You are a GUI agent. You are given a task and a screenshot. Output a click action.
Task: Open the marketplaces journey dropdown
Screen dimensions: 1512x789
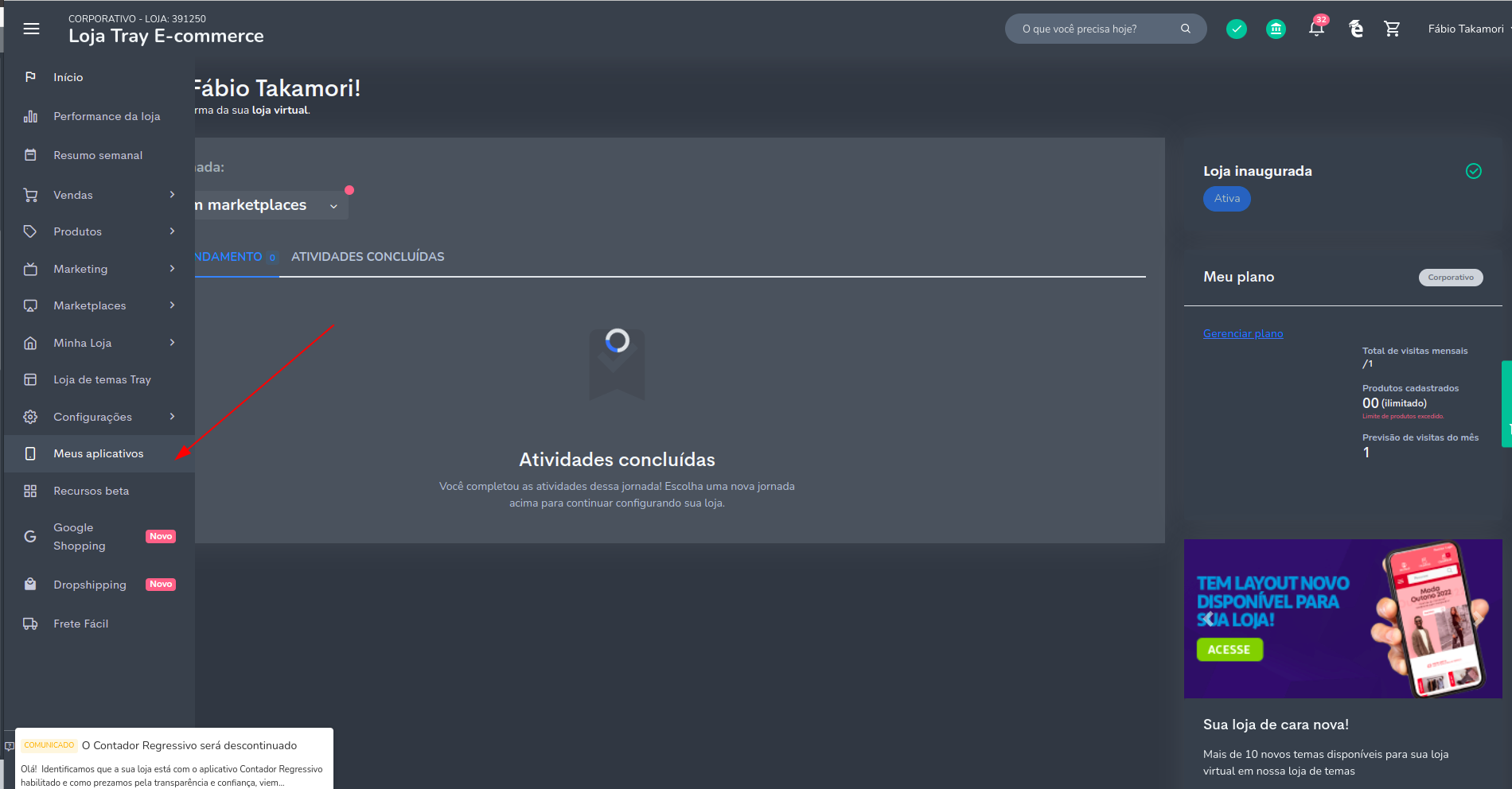[x=333, y=206]
